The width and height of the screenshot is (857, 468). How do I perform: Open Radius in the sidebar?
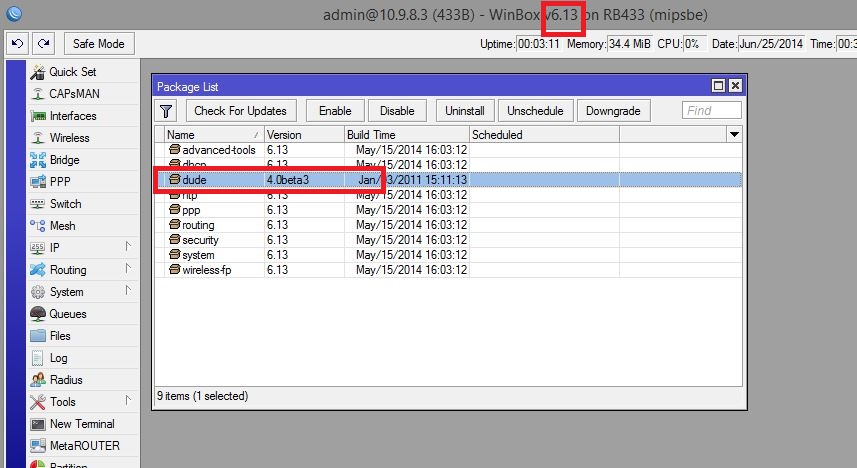click(x=66, y=379)
